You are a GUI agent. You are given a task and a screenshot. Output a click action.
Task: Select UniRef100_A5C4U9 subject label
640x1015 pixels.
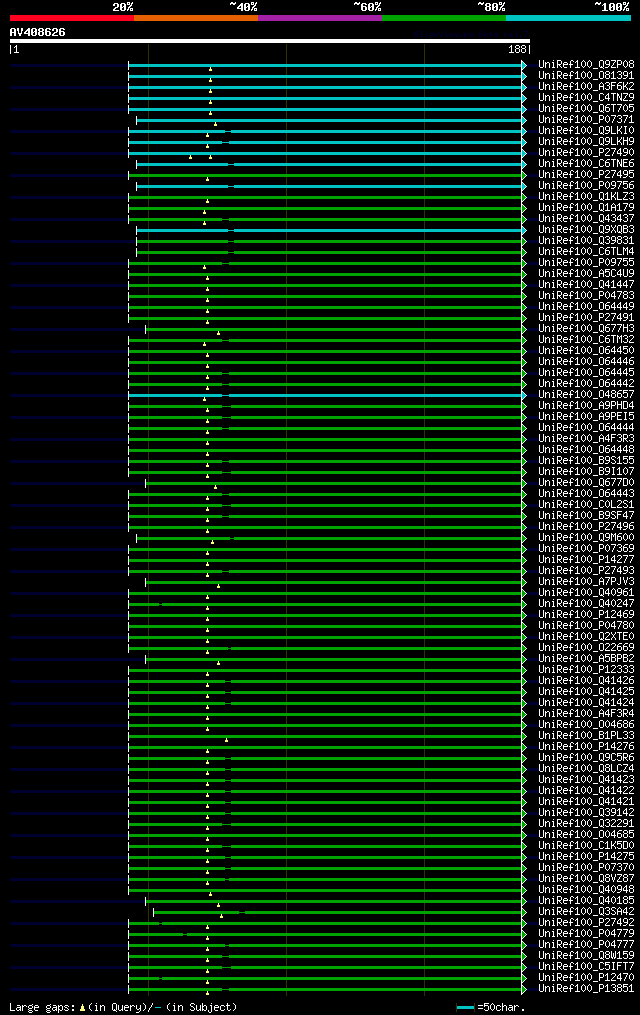click(x=586, y=273)
